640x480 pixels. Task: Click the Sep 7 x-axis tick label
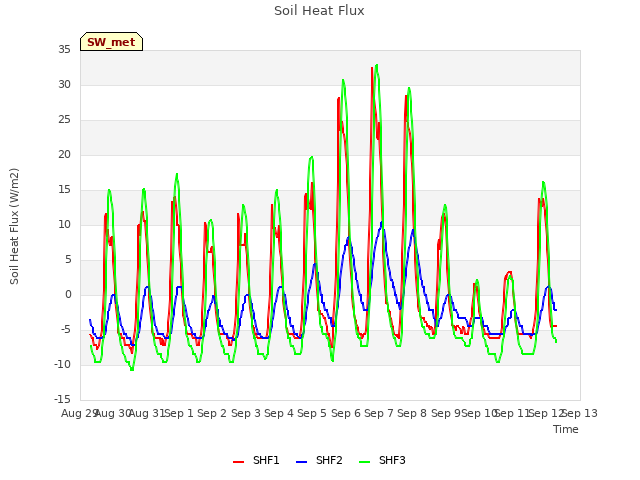click(x=379, y=413)
